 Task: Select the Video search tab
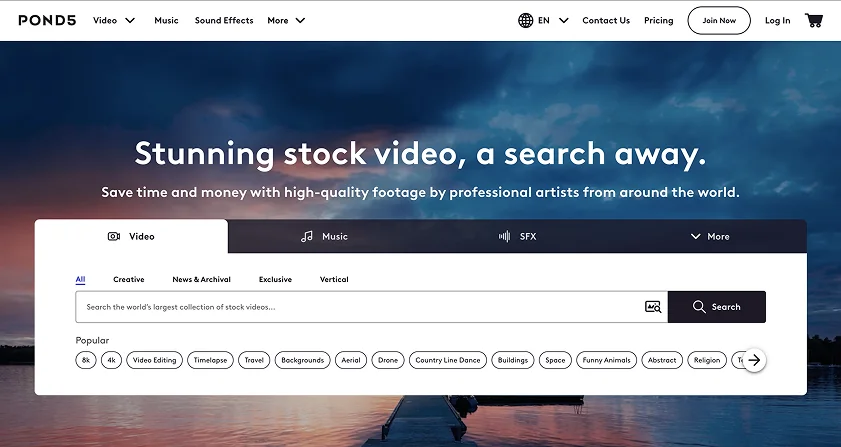click(x=131, y=236)
